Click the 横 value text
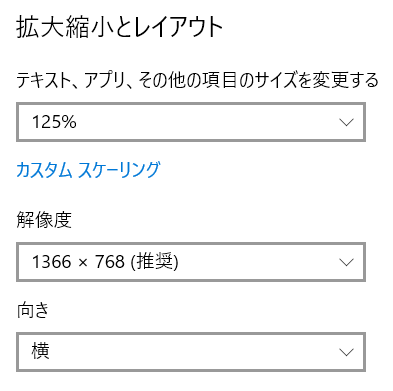The height and width of the screenshot is (391, 393). (x=41, y=351)
